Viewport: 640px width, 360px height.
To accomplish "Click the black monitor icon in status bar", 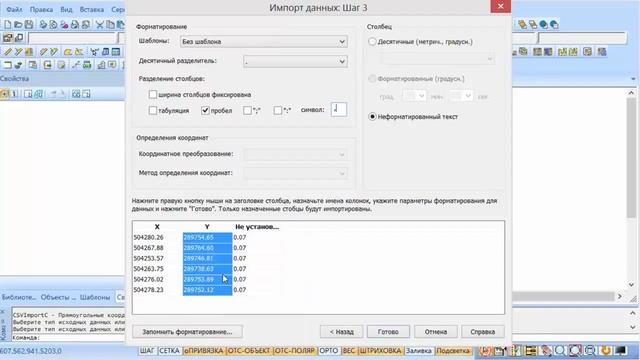I will click(621, 350).
